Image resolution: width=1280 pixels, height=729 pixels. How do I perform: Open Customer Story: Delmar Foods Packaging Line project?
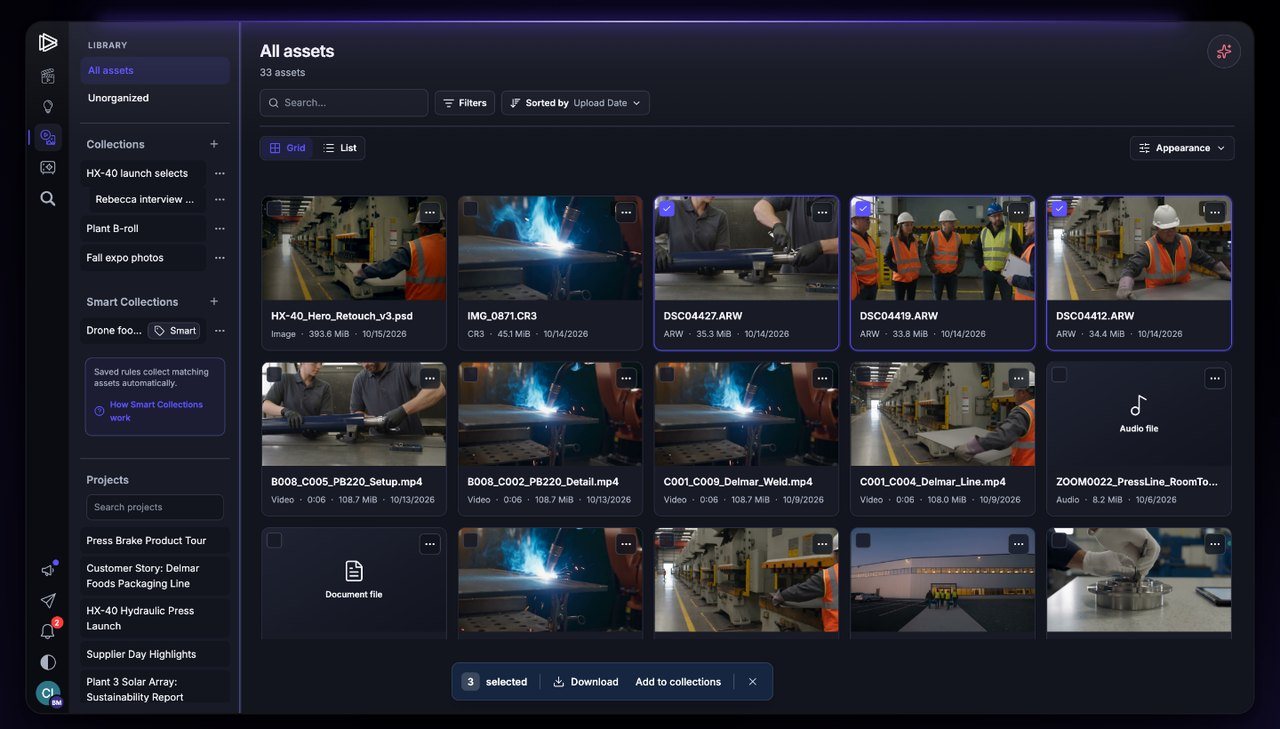click(155, 576)
